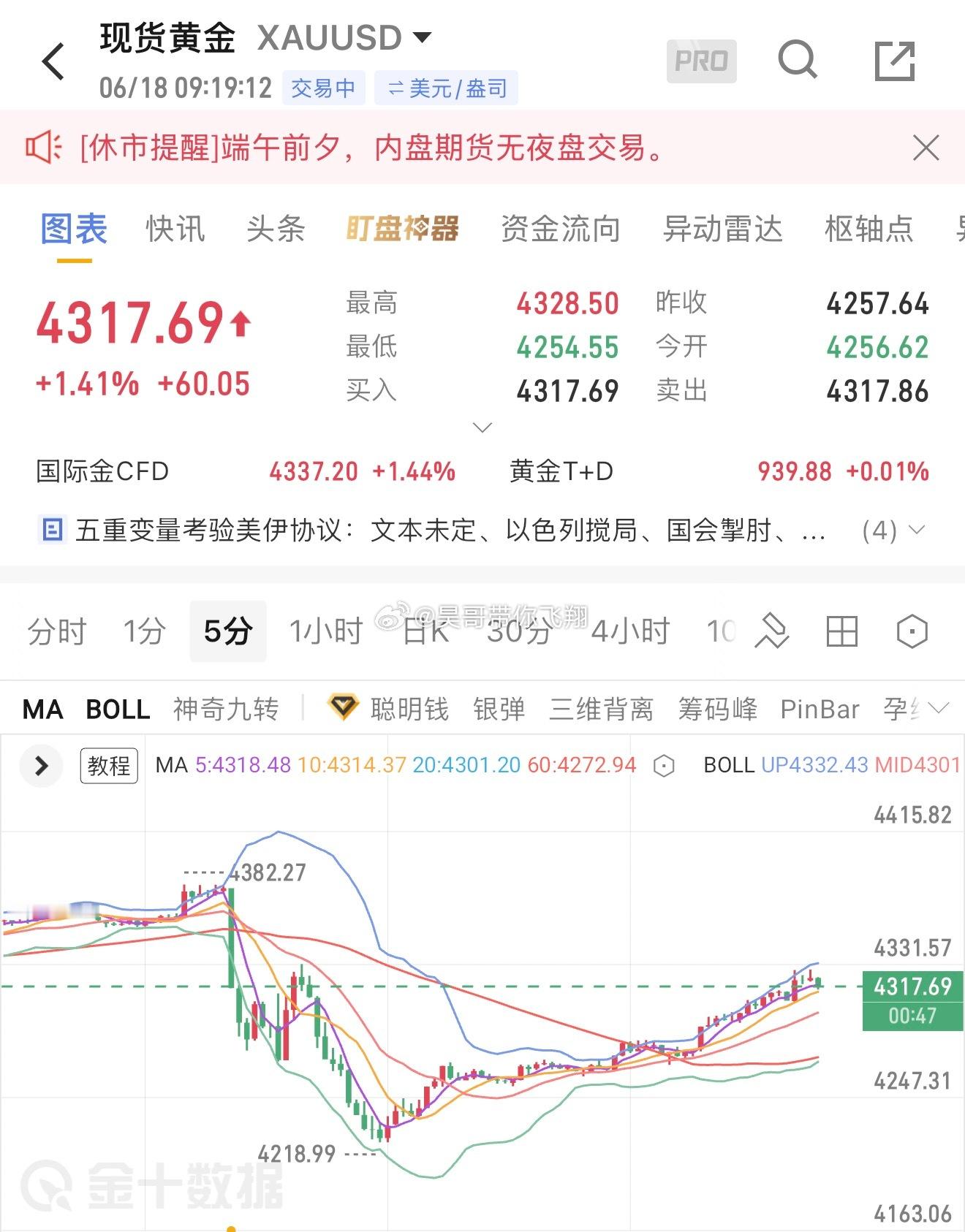The width and height of the screenshot is (965, 1232).
Task: Open the XAUUSD symbol dropdown
Action: (422, 37)
